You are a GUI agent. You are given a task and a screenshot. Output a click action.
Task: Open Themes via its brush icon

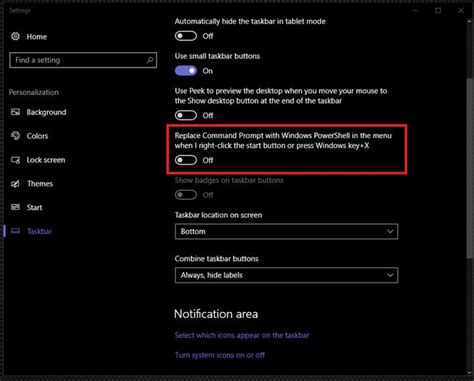(15, 184)
